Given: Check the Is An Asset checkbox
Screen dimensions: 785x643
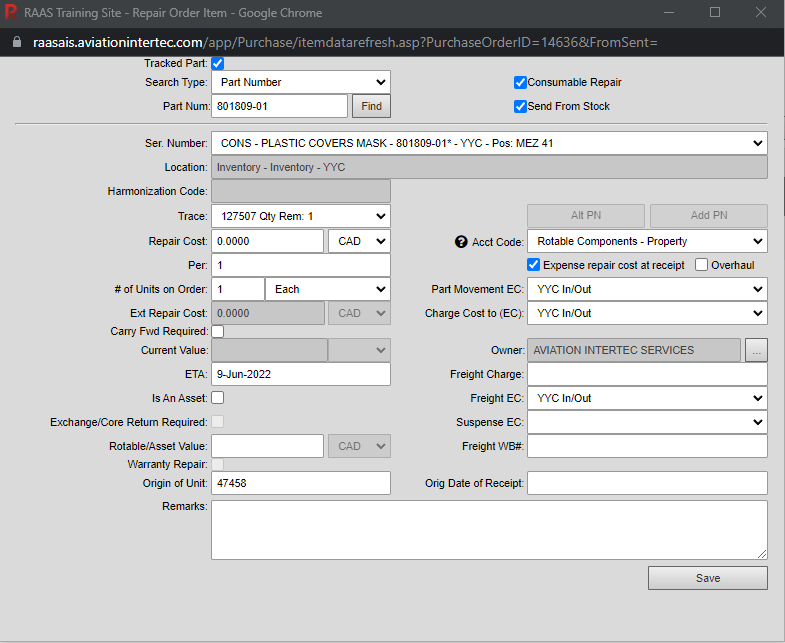Looking at the screenshot, I should (218, 398).
